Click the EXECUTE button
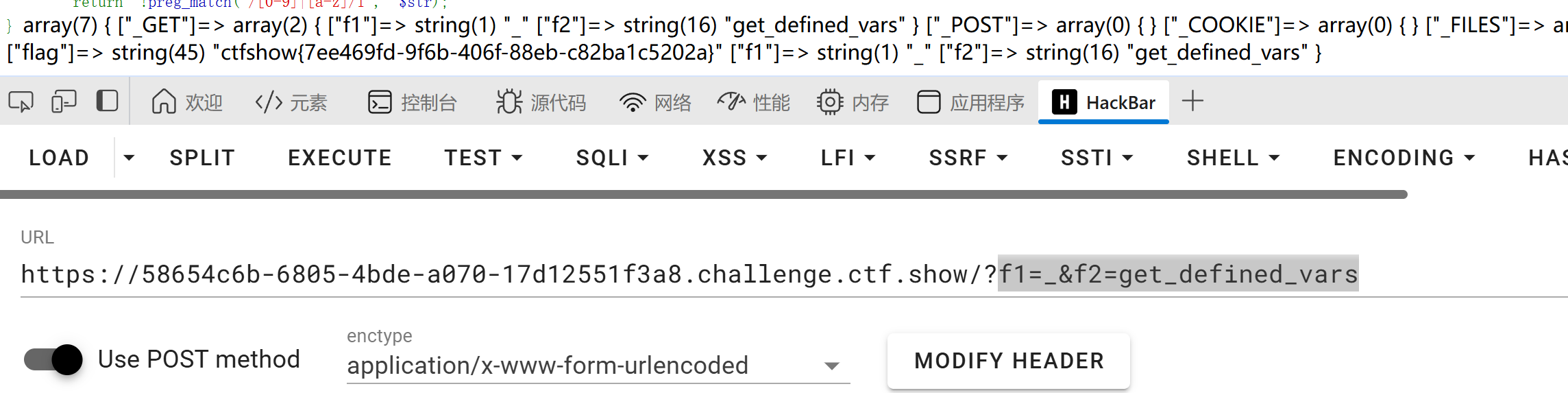 [339, 158]
